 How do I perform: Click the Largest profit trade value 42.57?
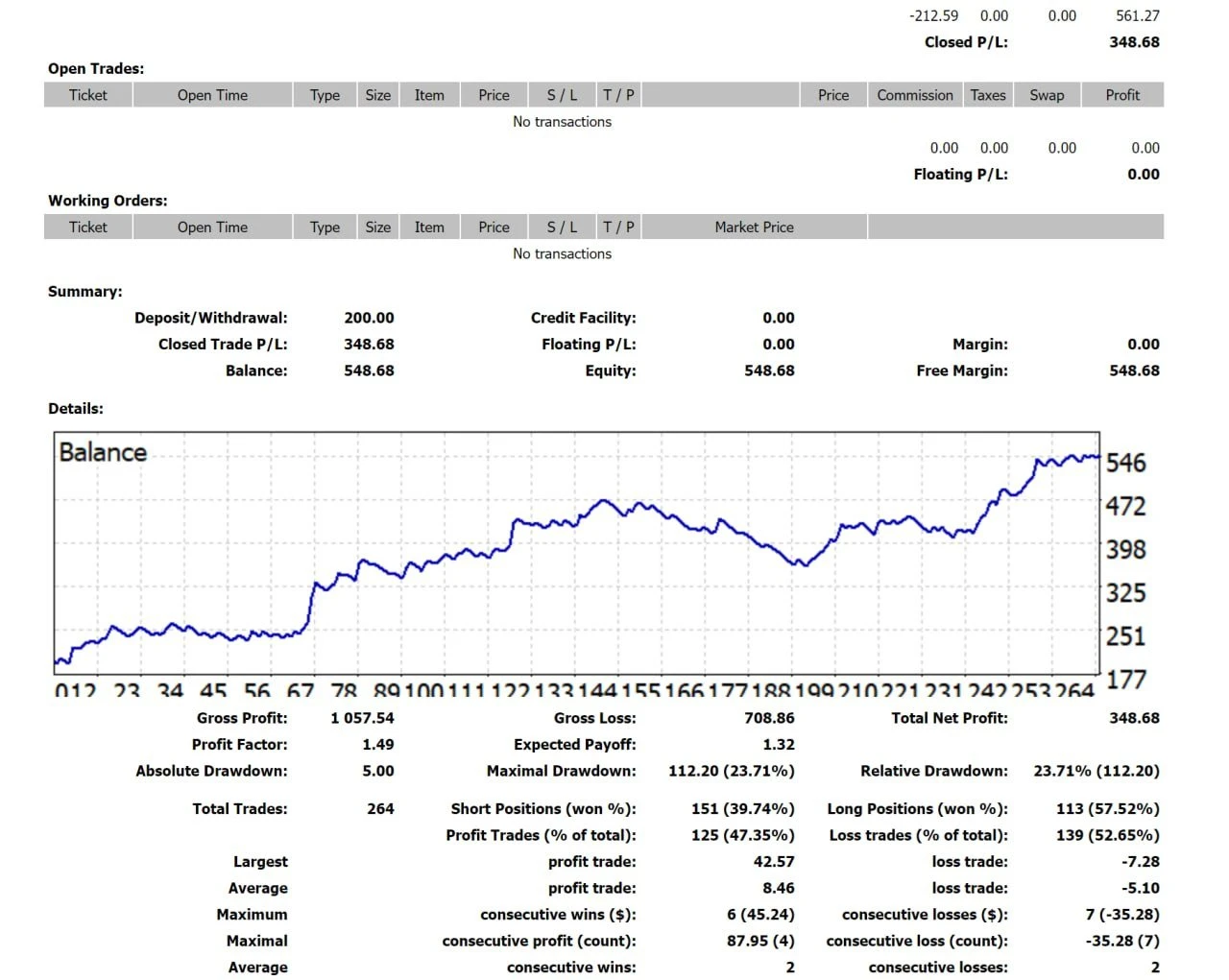click(x=773, y=862)
